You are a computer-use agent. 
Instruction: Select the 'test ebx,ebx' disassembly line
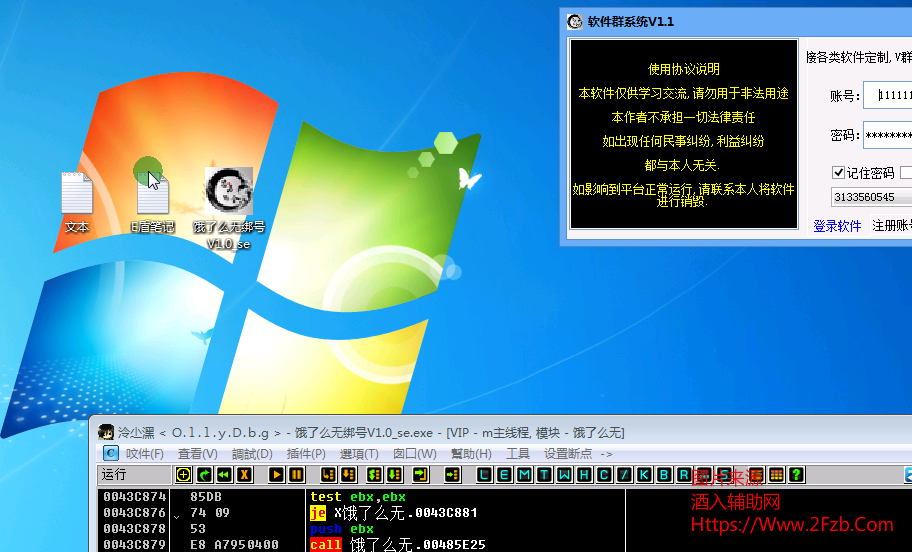[358, 497]
